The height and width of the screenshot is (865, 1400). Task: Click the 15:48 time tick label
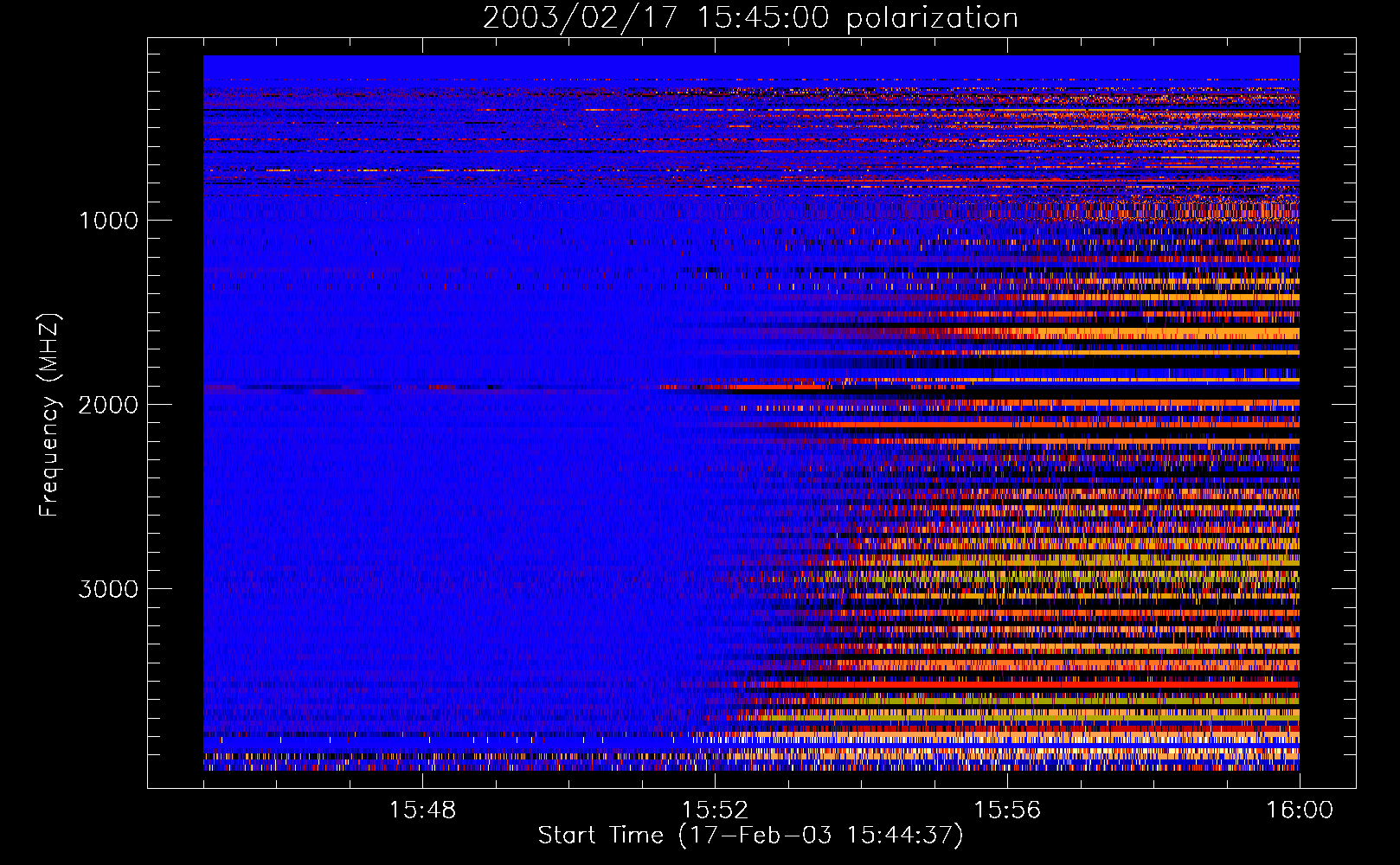point(422,811)
